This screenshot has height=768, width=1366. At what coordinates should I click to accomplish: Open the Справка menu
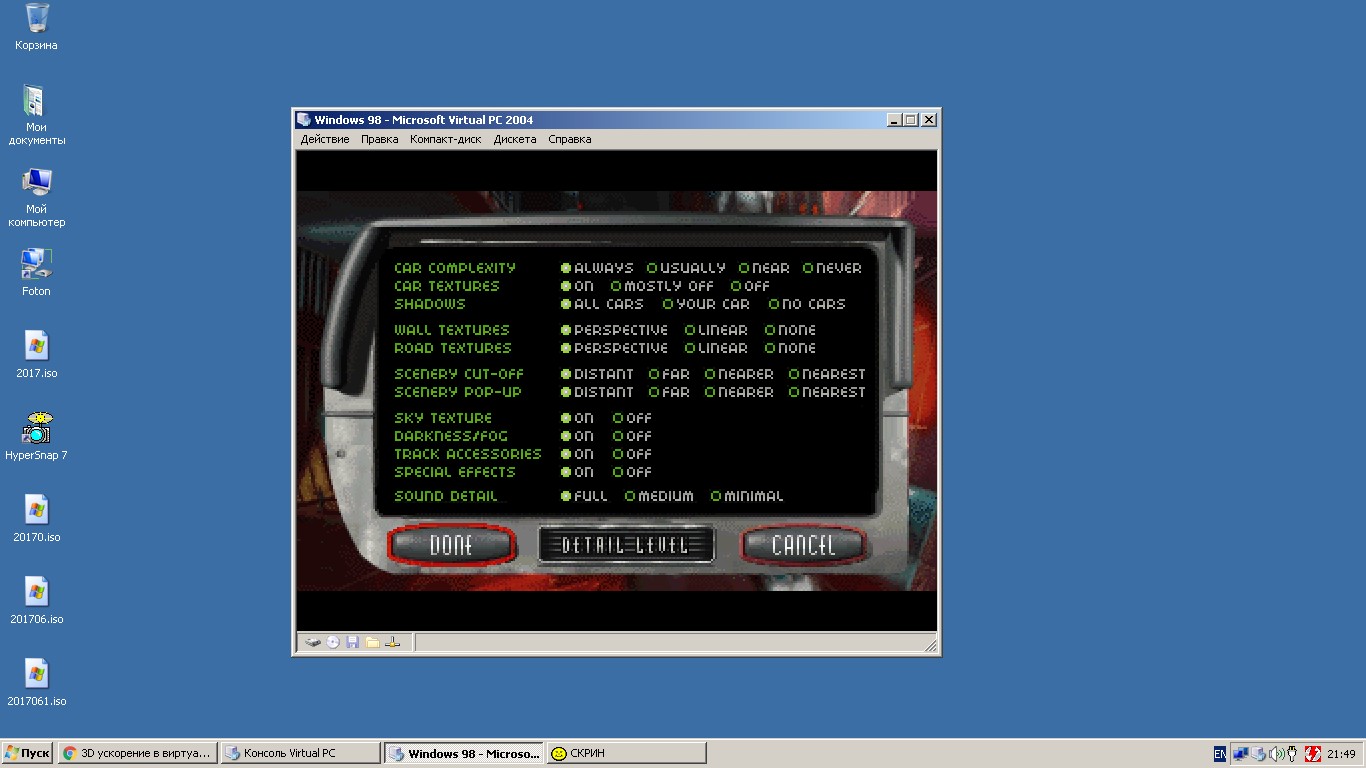pyautogui.click(x=570, y=139)
